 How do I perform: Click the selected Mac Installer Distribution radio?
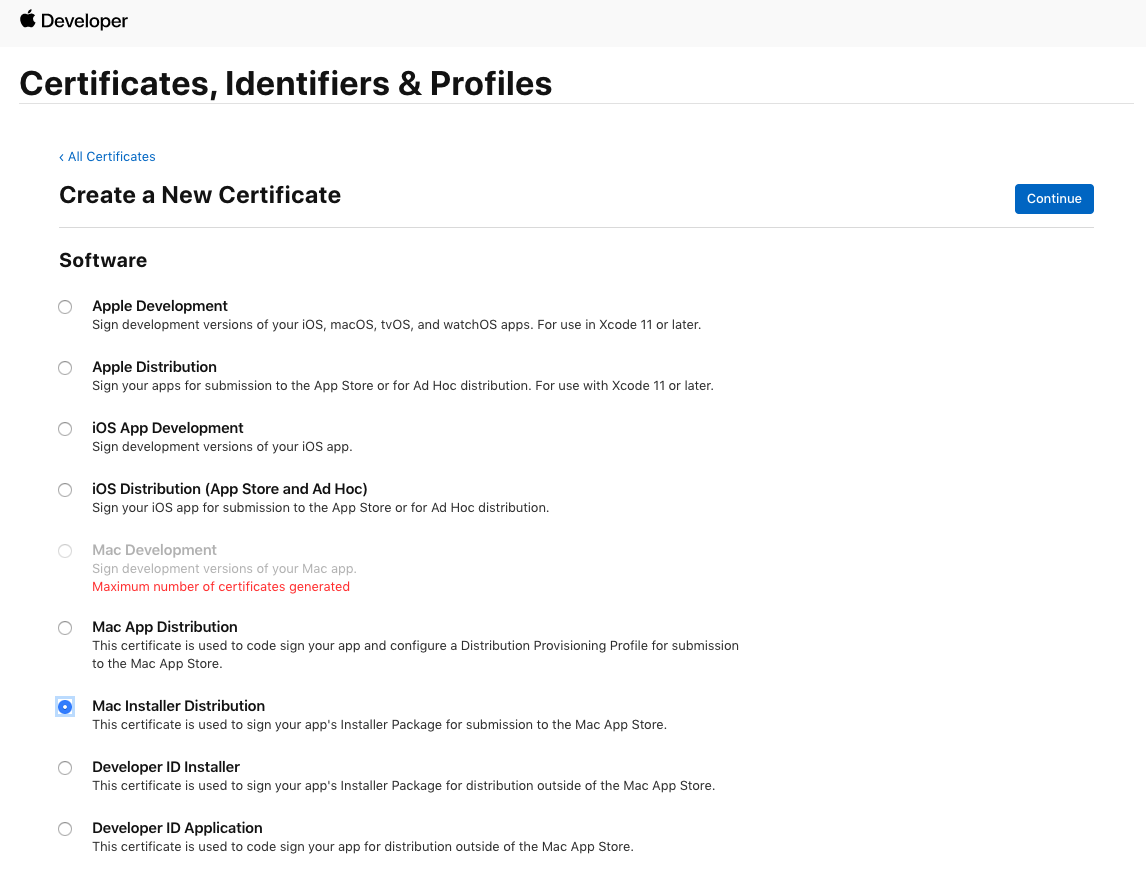point(65,707)
